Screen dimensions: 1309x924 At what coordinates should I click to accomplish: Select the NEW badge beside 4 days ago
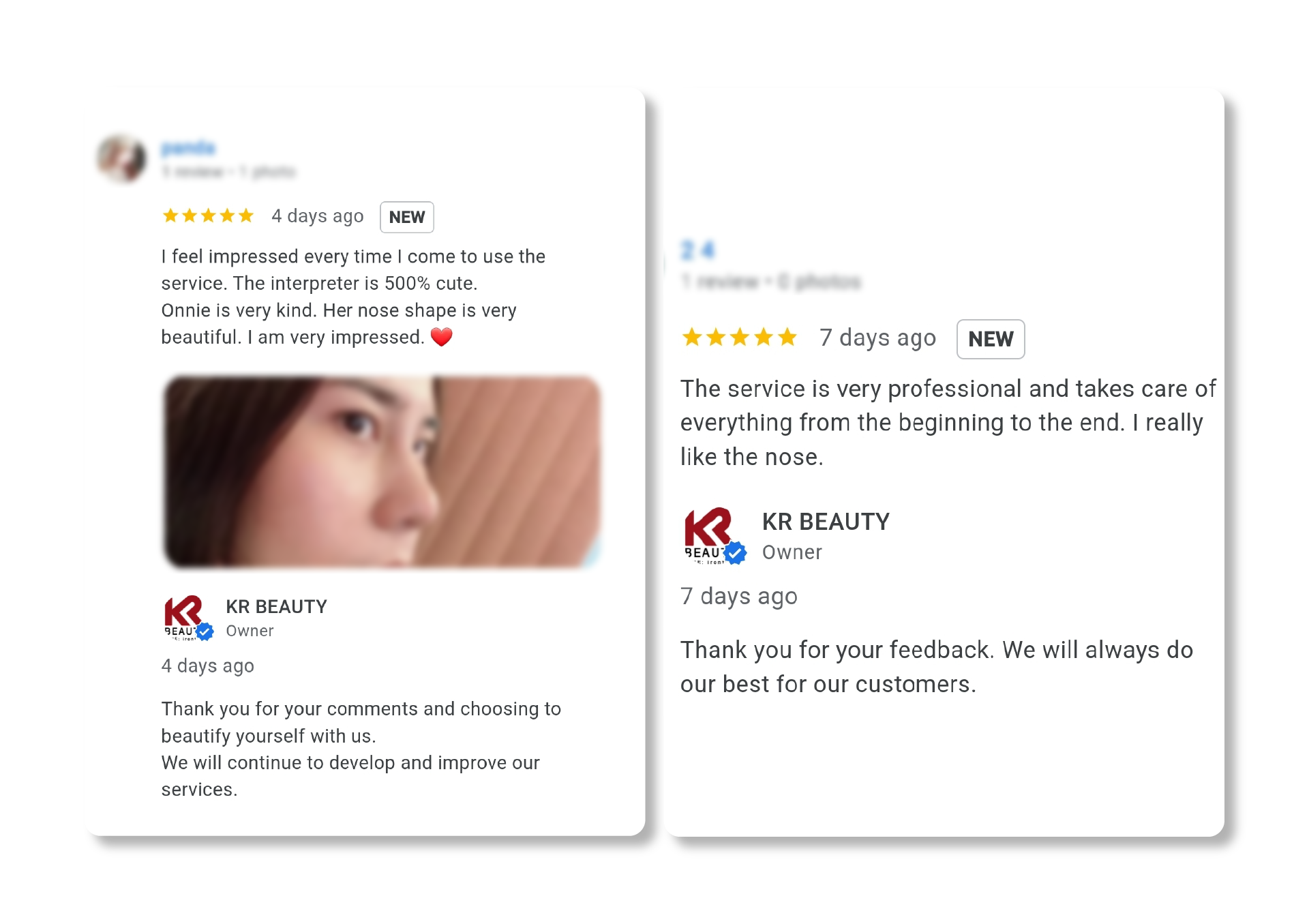point(407,217)
